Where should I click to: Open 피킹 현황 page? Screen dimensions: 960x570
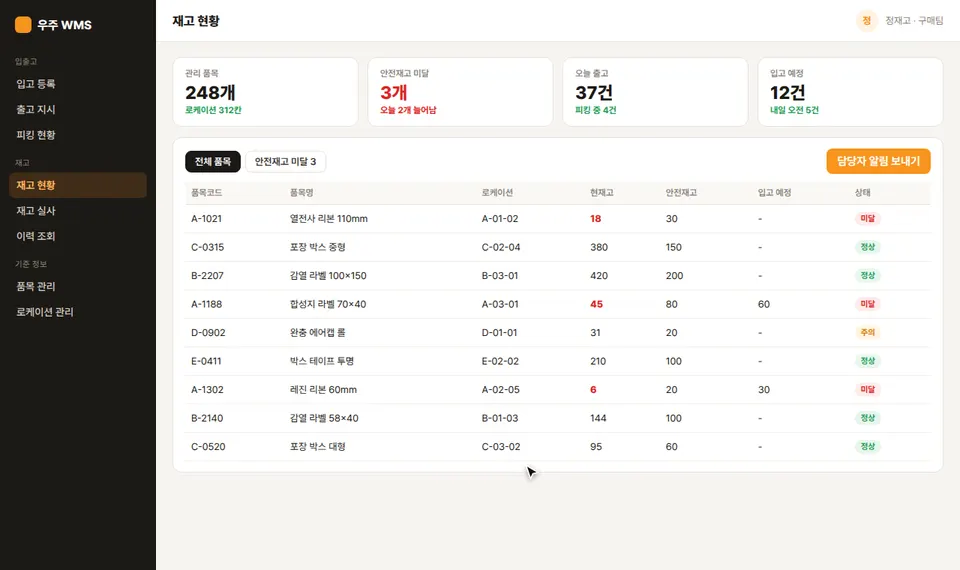78,135
